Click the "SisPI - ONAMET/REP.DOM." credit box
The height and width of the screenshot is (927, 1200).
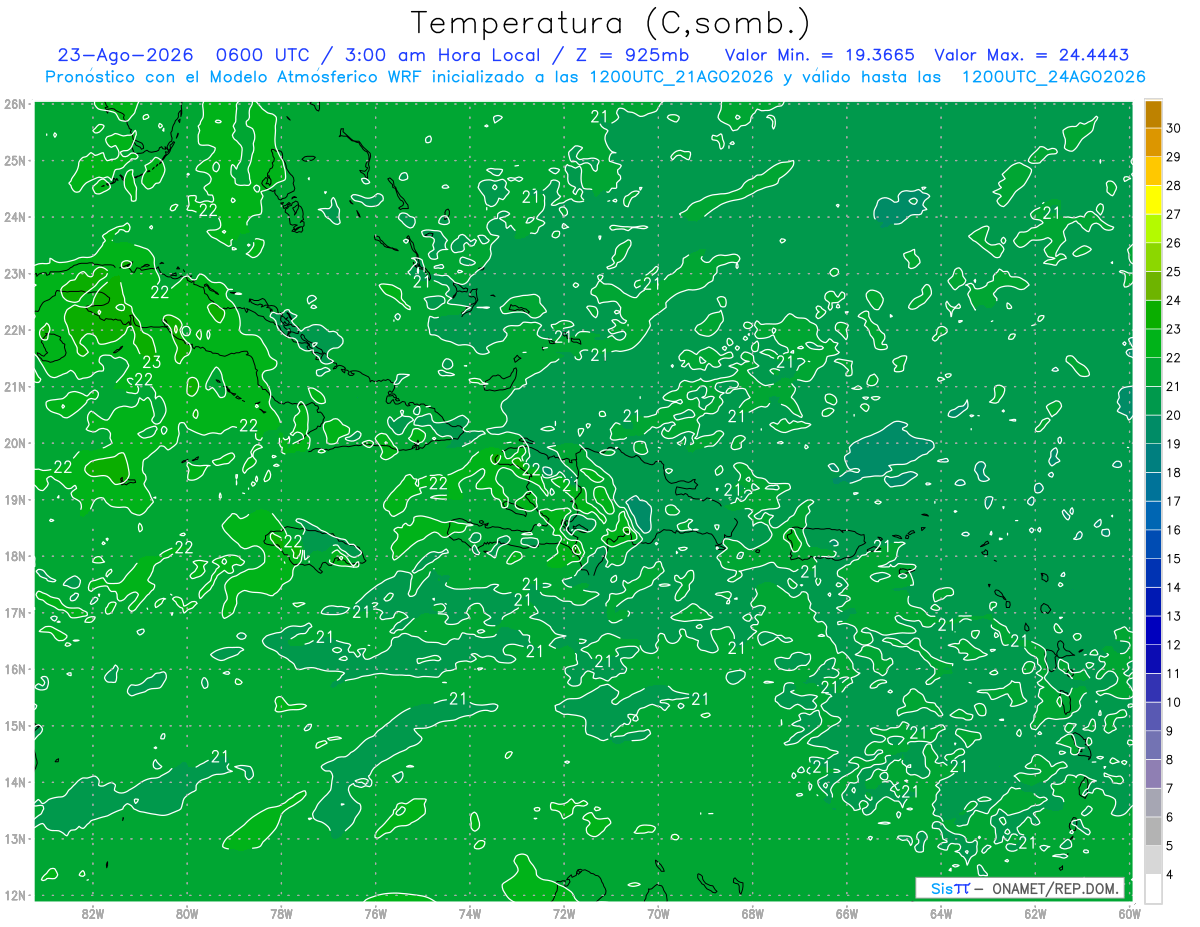tap(1020, 888)
